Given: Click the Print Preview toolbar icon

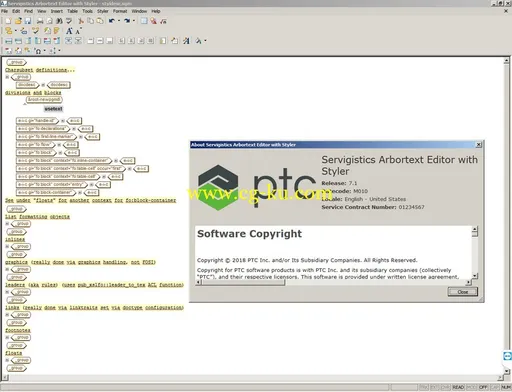Looking at the screenshot, I should 49,21.
